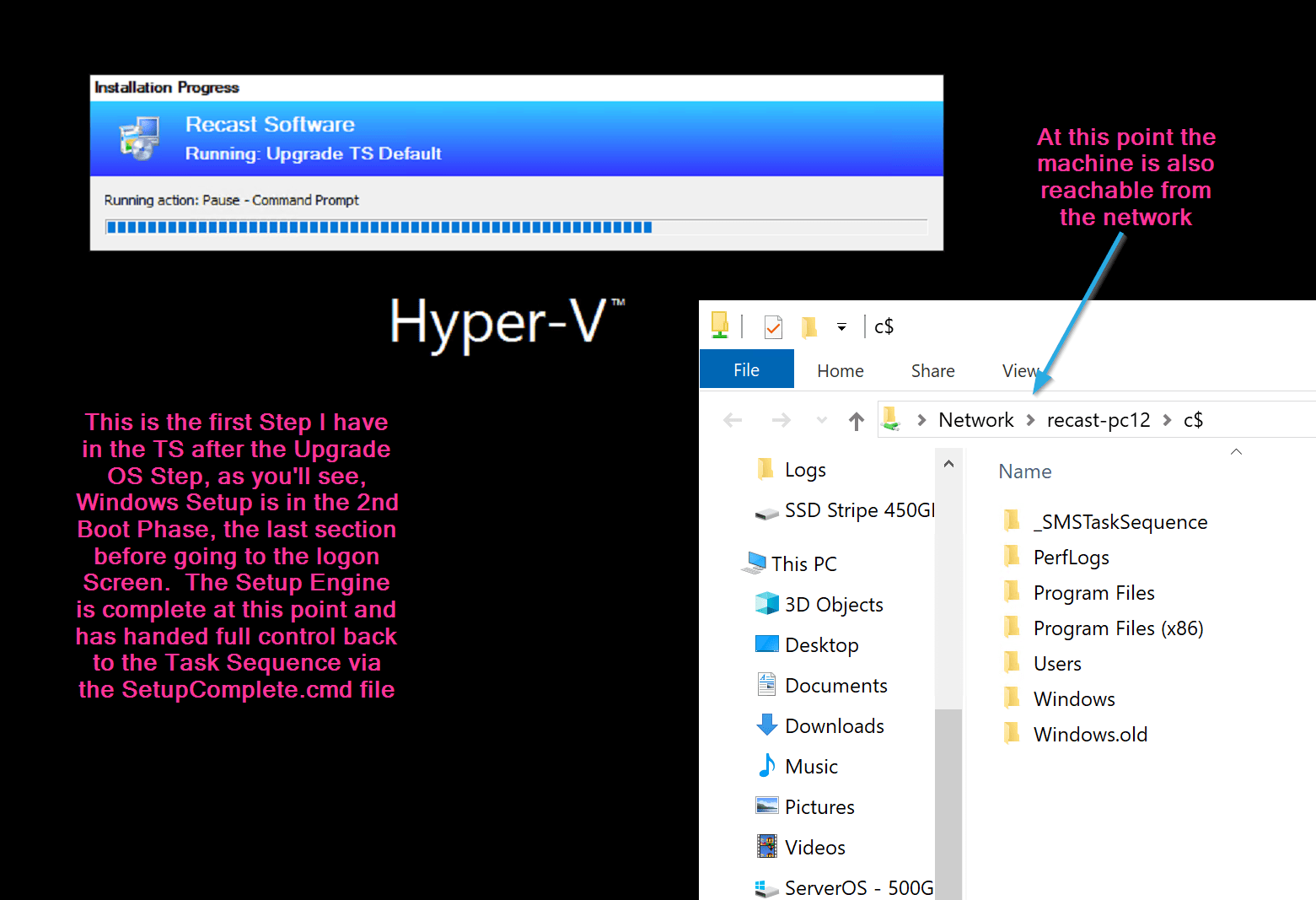
Task: Click the Up one level arrow
Action: [857, 421]
